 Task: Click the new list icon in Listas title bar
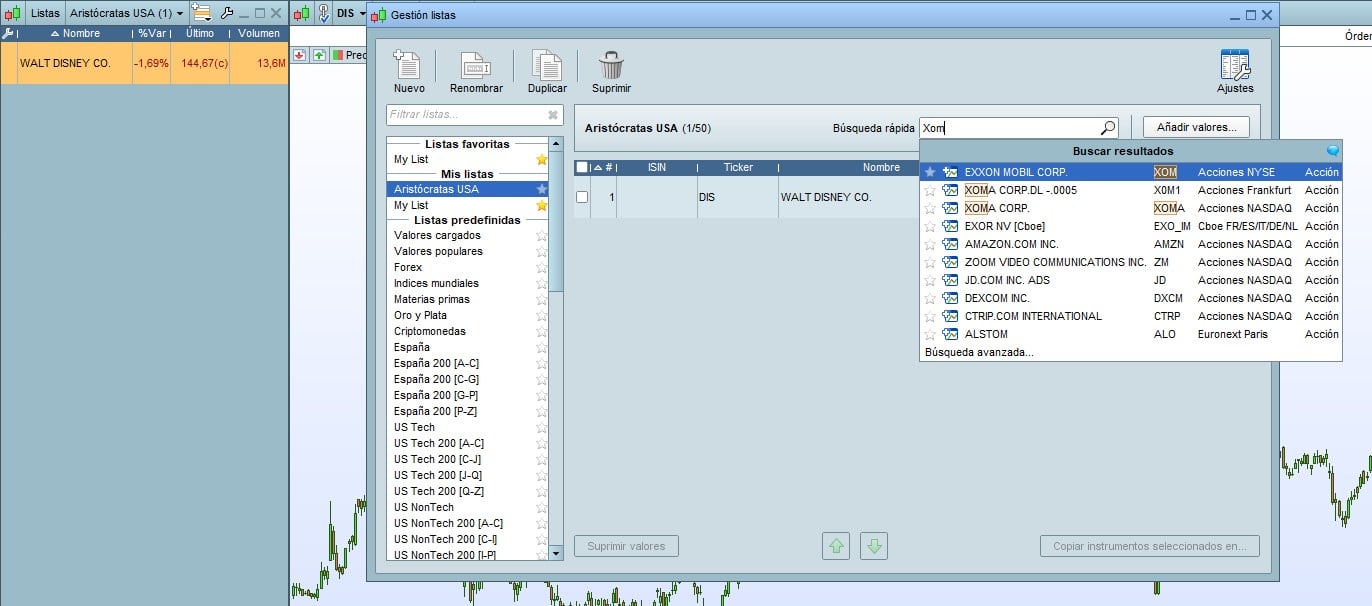(x=201, y=13)
